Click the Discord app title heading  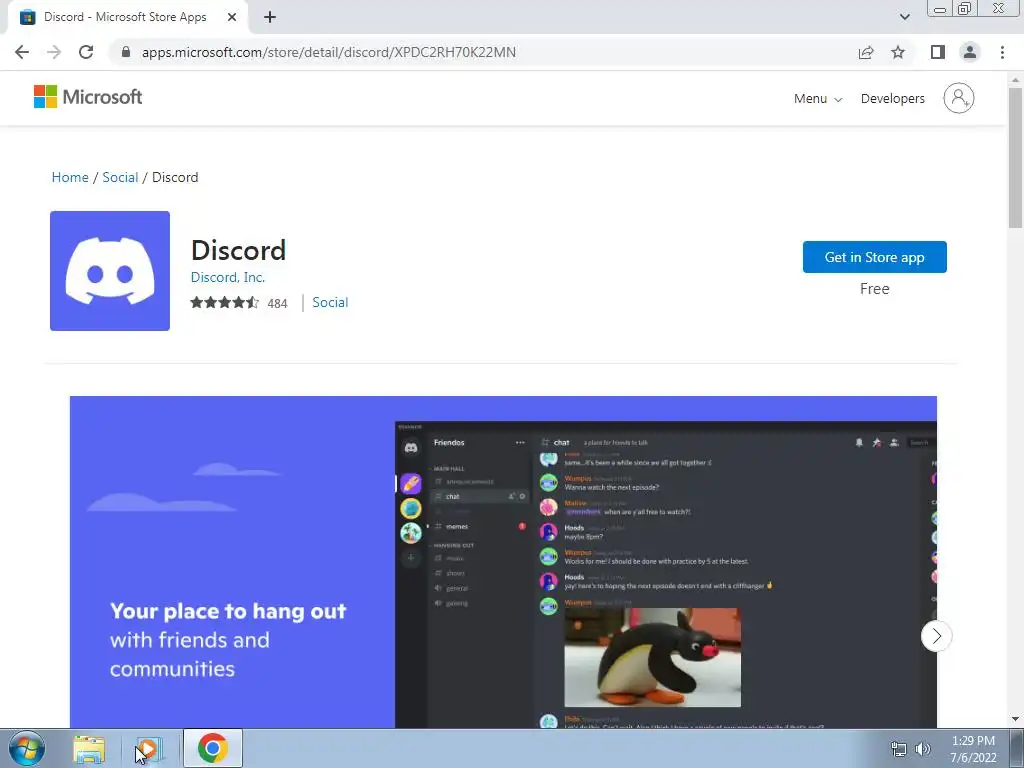click(238, 250)
